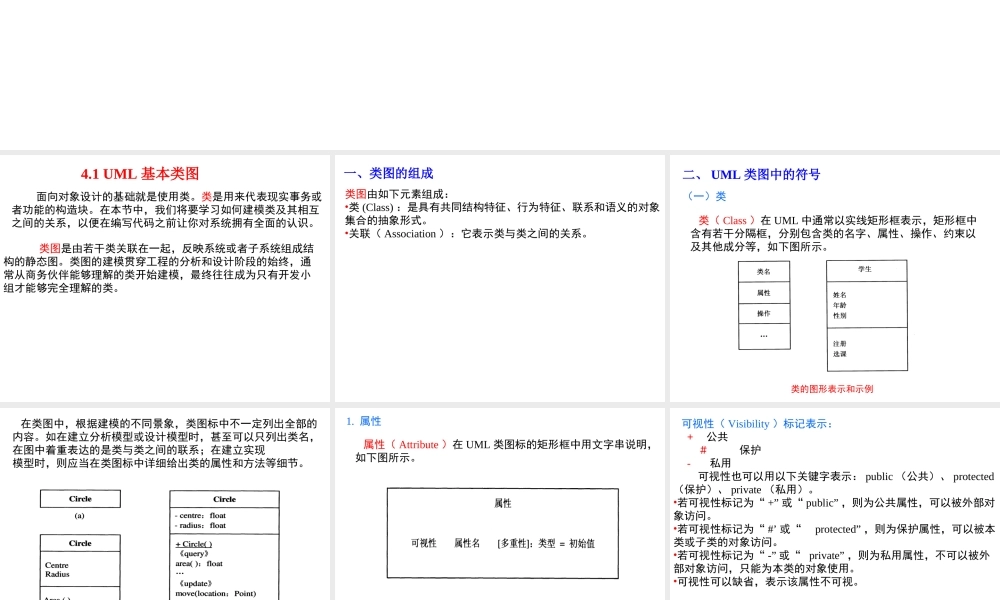This screenshot has width=1000, height=600.
Task: Select the 操作 compartment of the class diagram
Action: (x=764, y=313)
